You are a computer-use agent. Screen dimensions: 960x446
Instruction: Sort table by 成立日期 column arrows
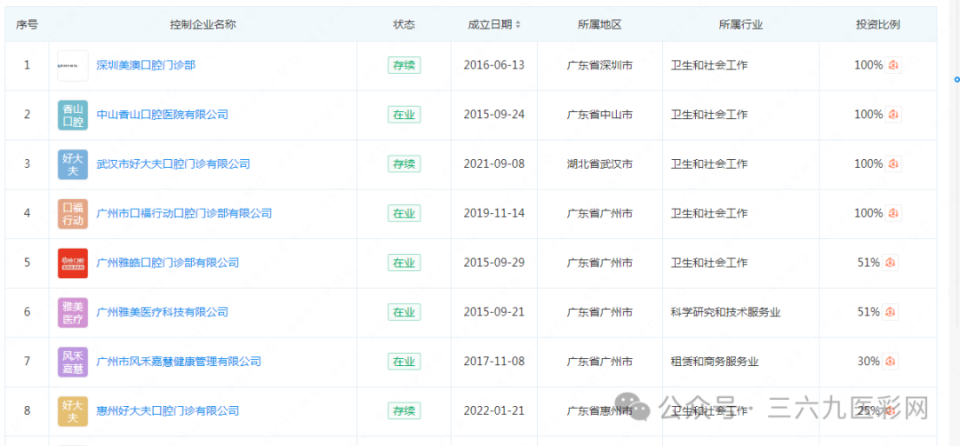click(519, 25)
